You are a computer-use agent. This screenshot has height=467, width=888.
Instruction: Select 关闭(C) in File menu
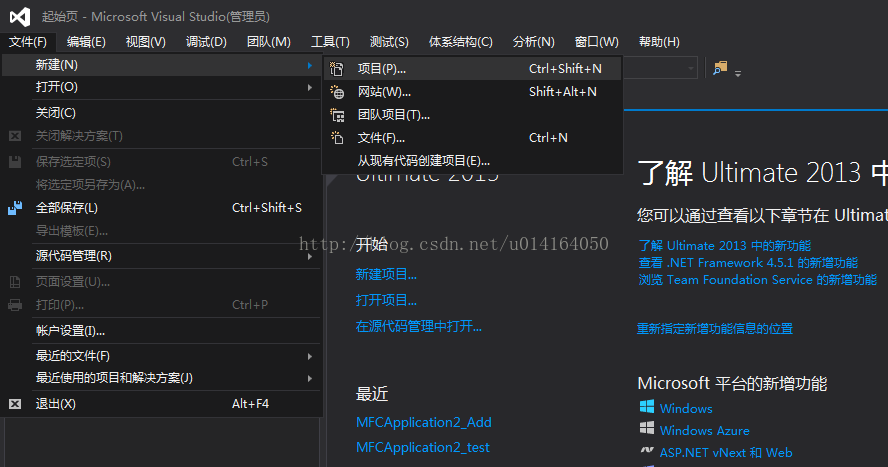pos(161,113)
